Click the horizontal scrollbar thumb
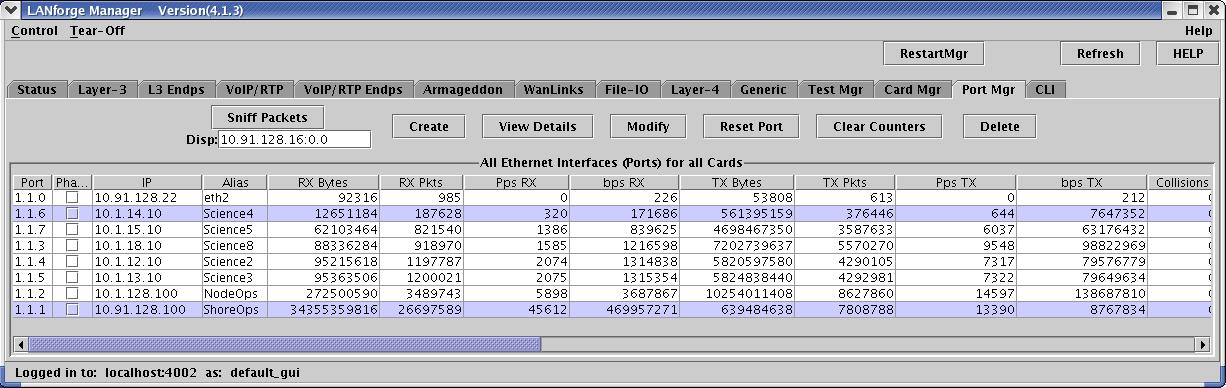 click(285, 344)
